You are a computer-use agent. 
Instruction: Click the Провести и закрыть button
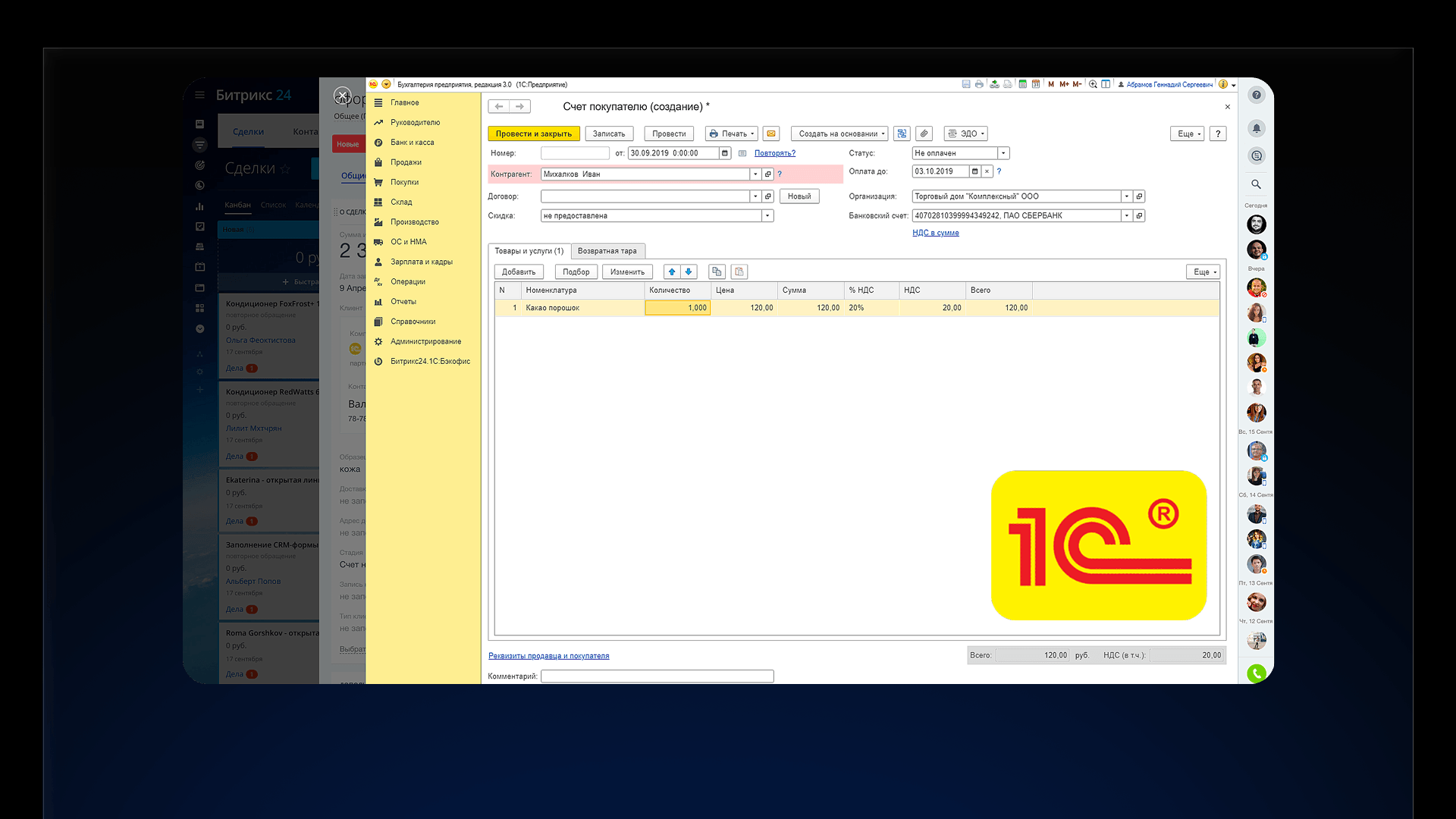click(534, 133)
